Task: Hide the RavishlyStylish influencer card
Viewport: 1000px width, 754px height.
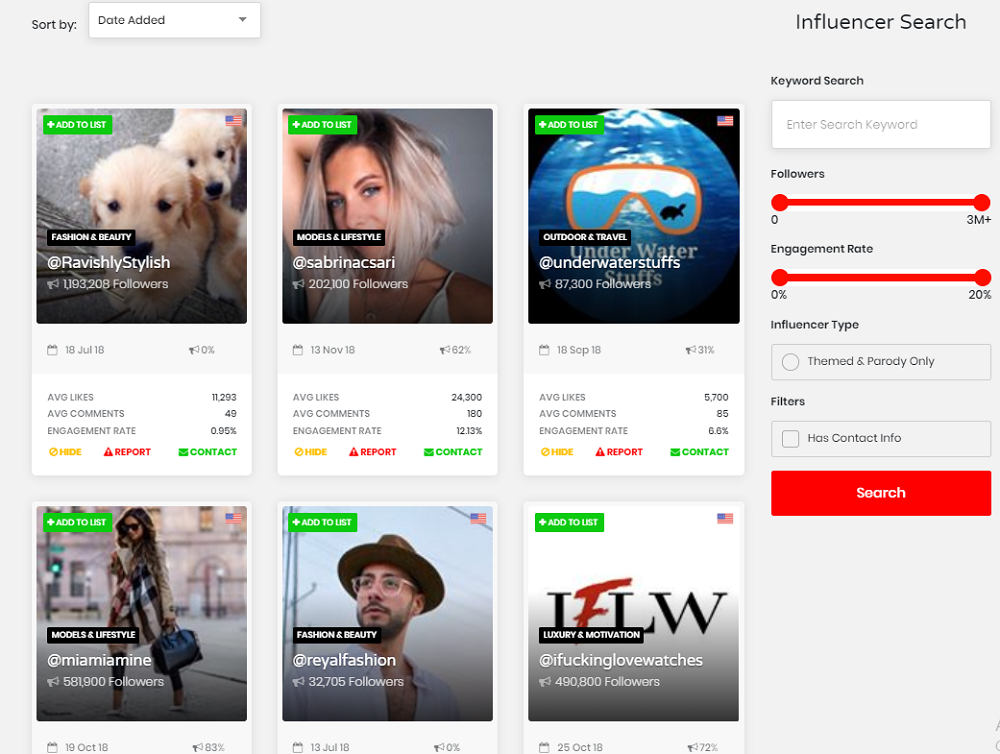Action: 64,452
